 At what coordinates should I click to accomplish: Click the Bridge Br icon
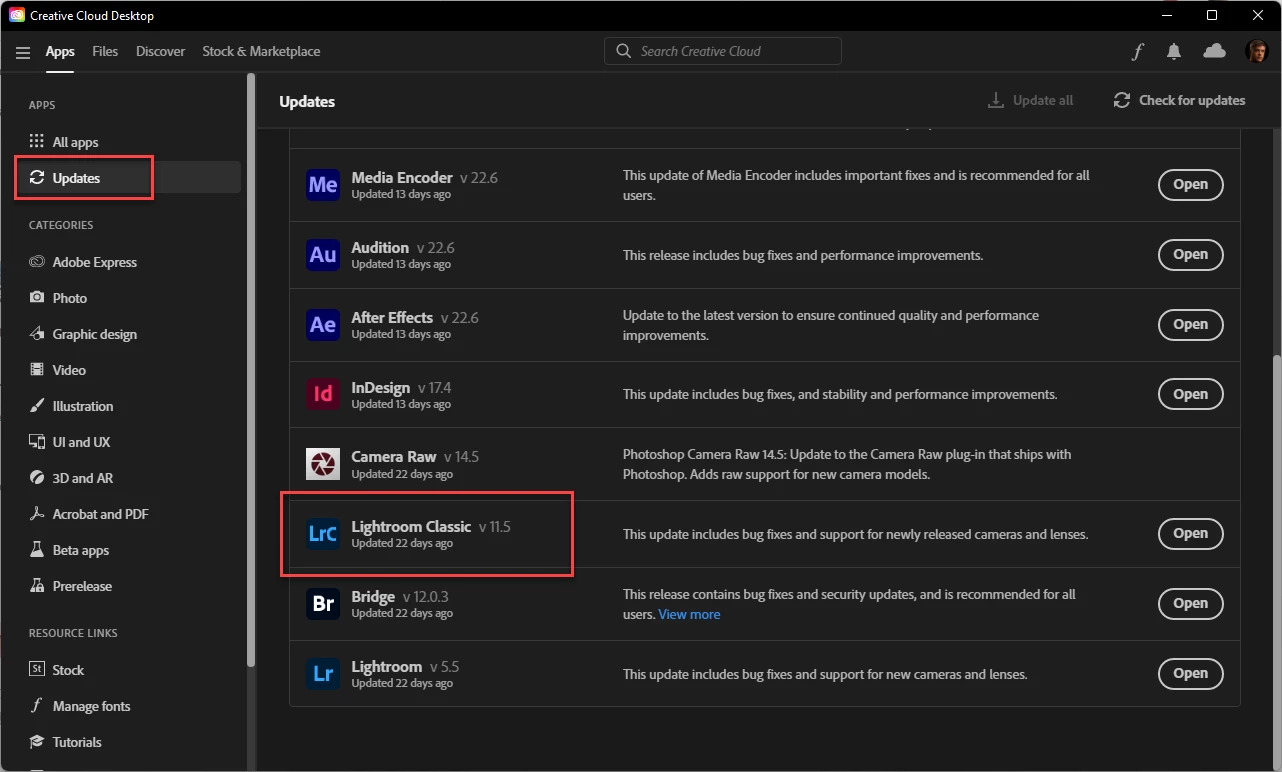click(323, 604)
